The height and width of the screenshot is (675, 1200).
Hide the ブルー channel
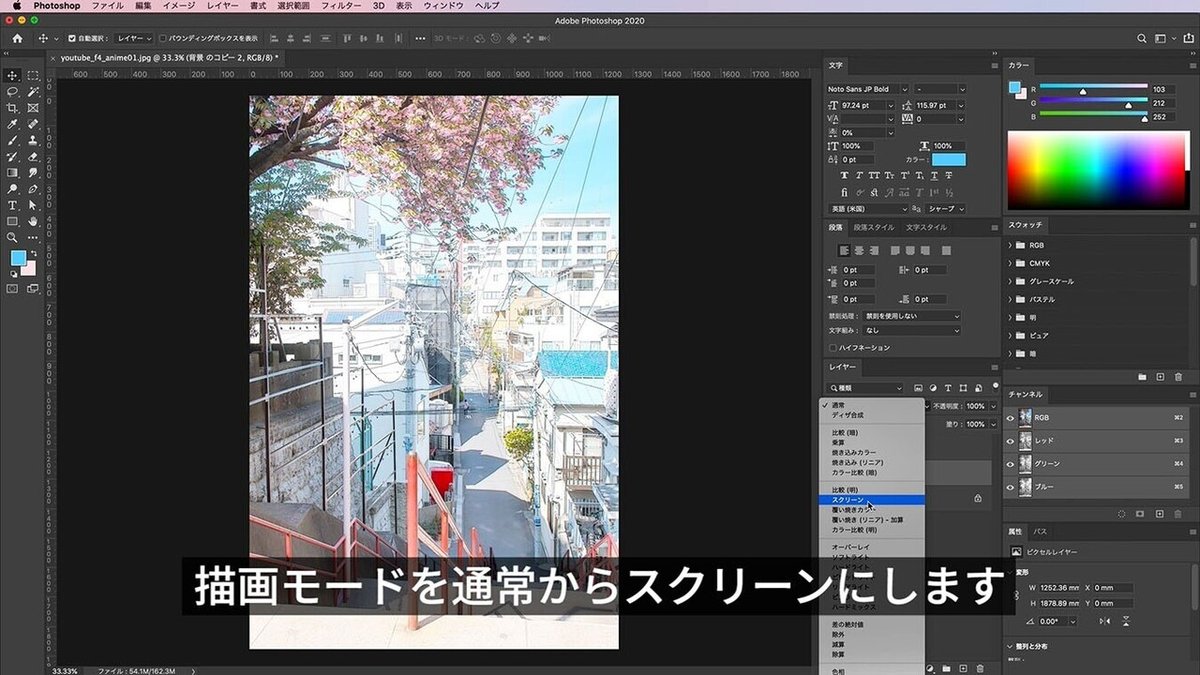coord(1010,487)
